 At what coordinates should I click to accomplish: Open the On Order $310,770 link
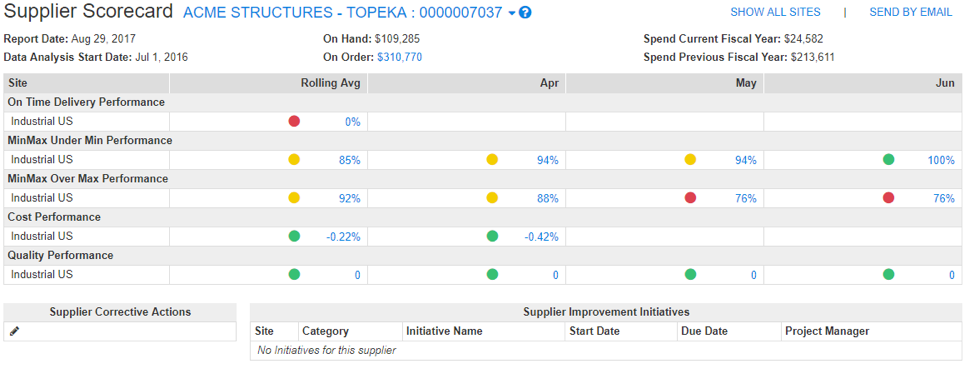[x=400, y=57]
